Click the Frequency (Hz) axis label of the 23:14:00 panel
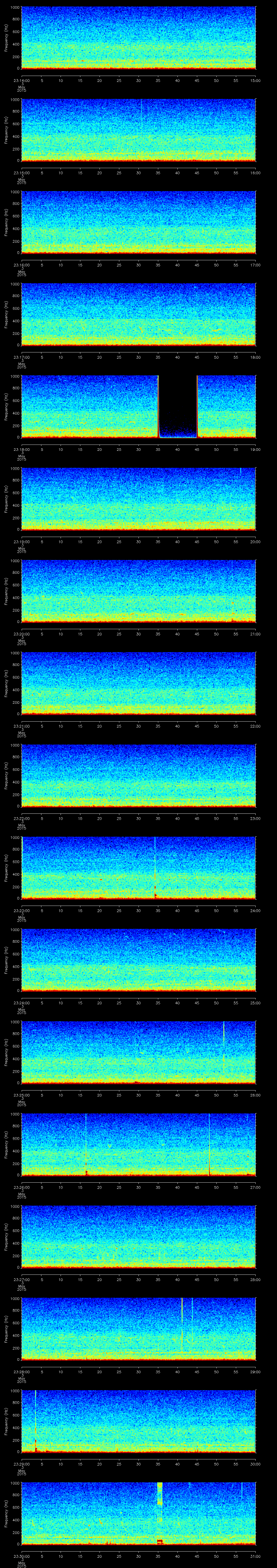Screen dimensions: 277x1568 (6, 38)
